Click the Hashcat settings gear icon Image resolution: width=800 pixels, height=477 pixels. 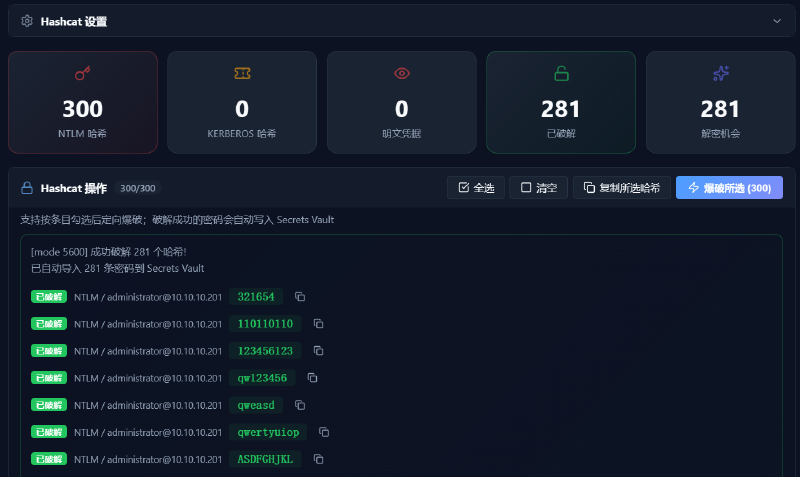tap(27, 21)
